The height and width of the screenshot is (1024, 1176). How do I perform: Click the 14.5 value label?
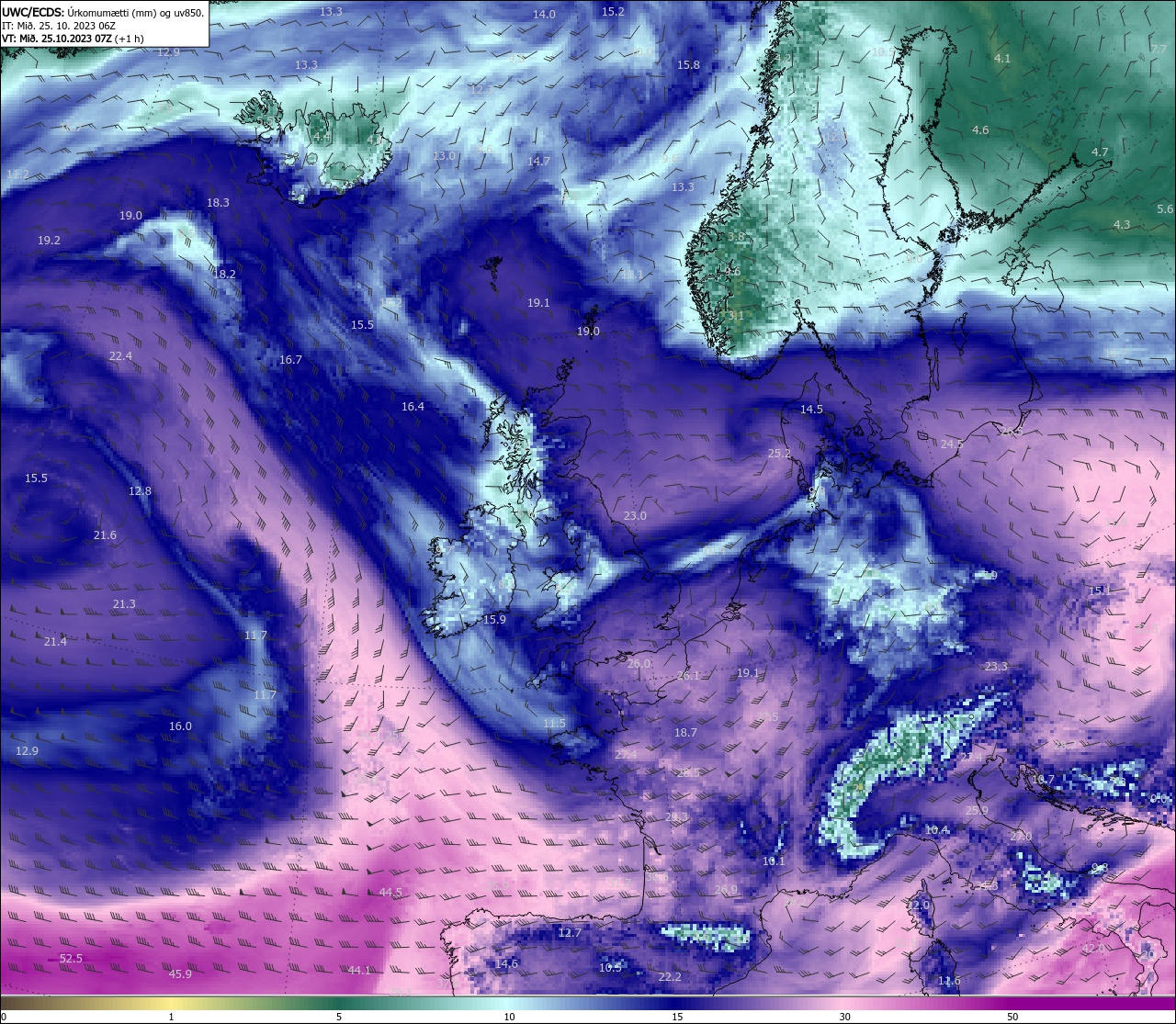coord(811,409)
